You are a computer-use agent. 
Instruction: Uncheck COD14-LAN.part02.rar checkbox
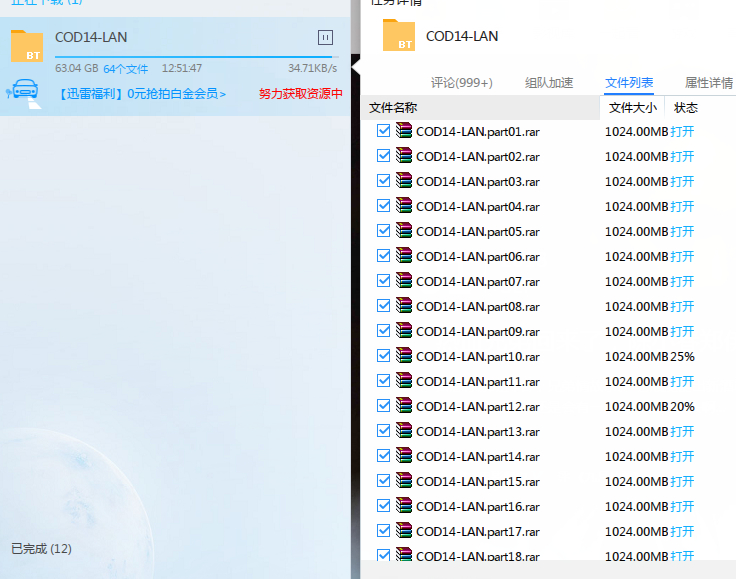[383, 155]
